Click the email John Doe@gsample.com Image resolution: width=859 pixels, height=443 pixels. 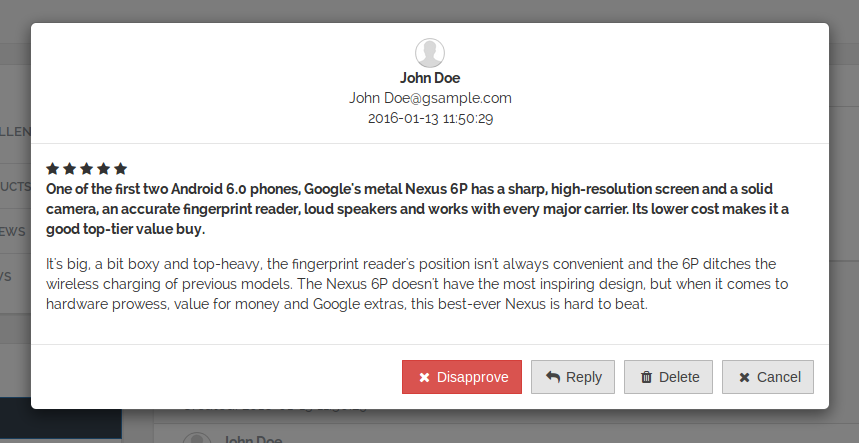(x=430, y=98)
